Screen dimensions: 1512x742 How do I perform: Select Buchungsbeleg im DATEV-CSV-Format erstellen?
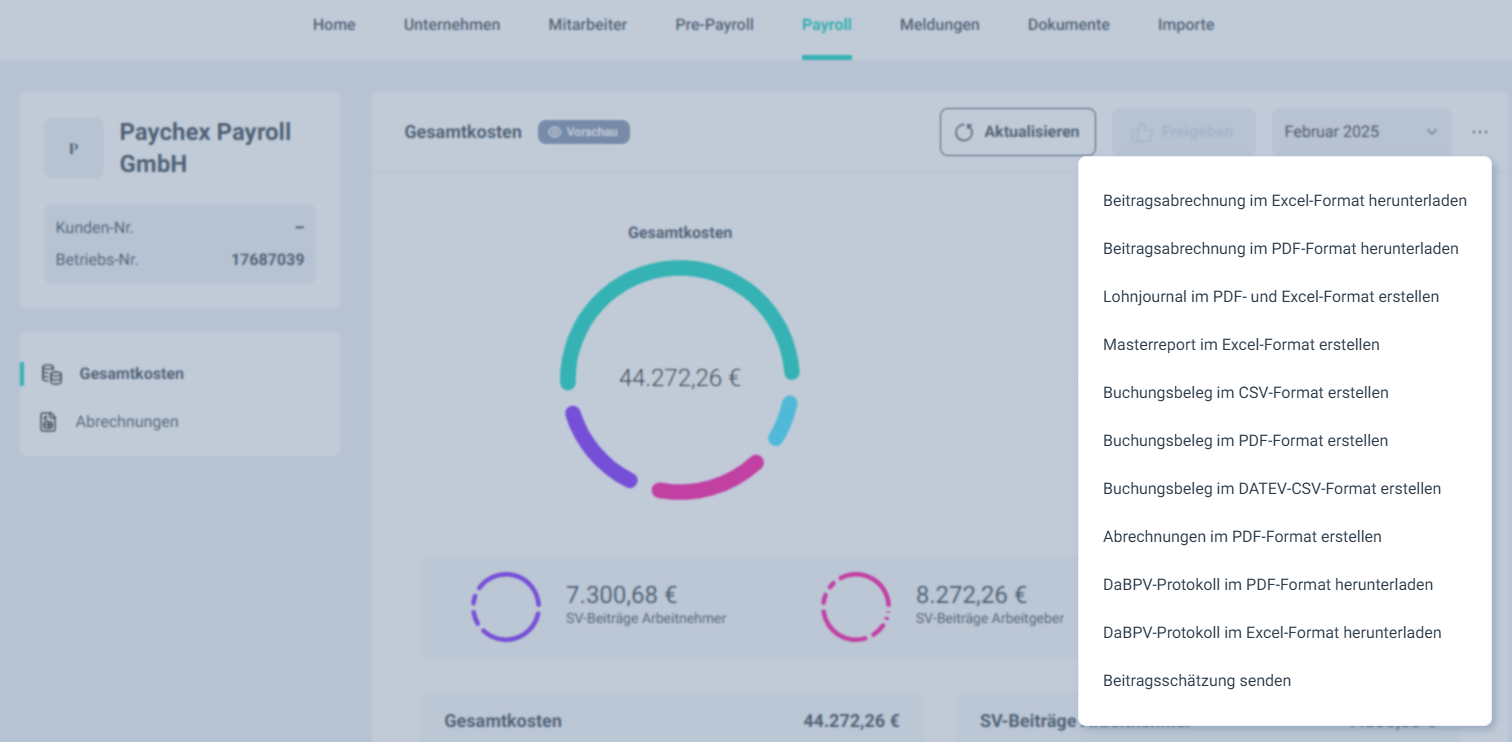pos(1271,489)
